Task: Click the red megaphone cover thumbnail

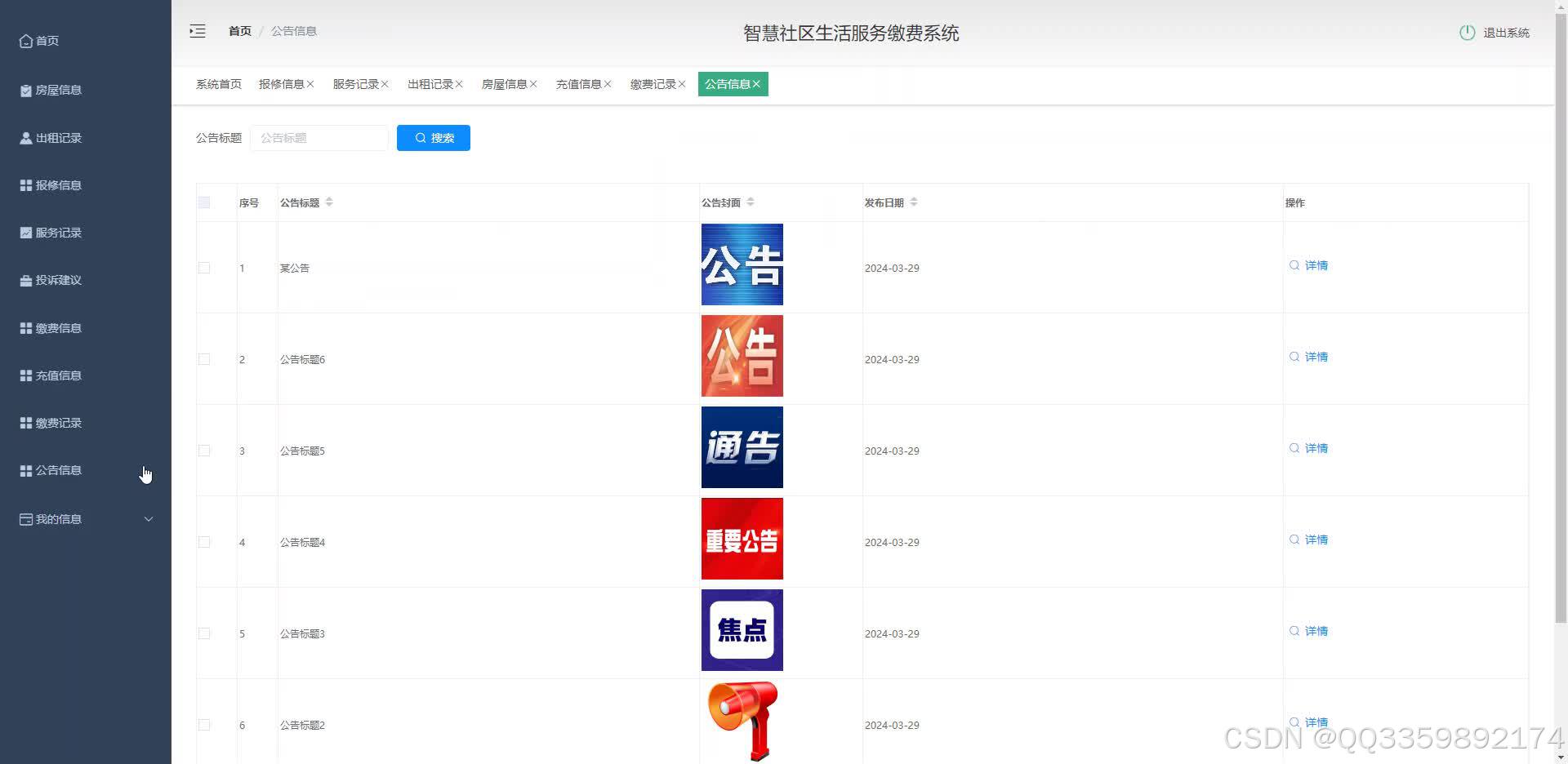Action: [x=742, y=722]
